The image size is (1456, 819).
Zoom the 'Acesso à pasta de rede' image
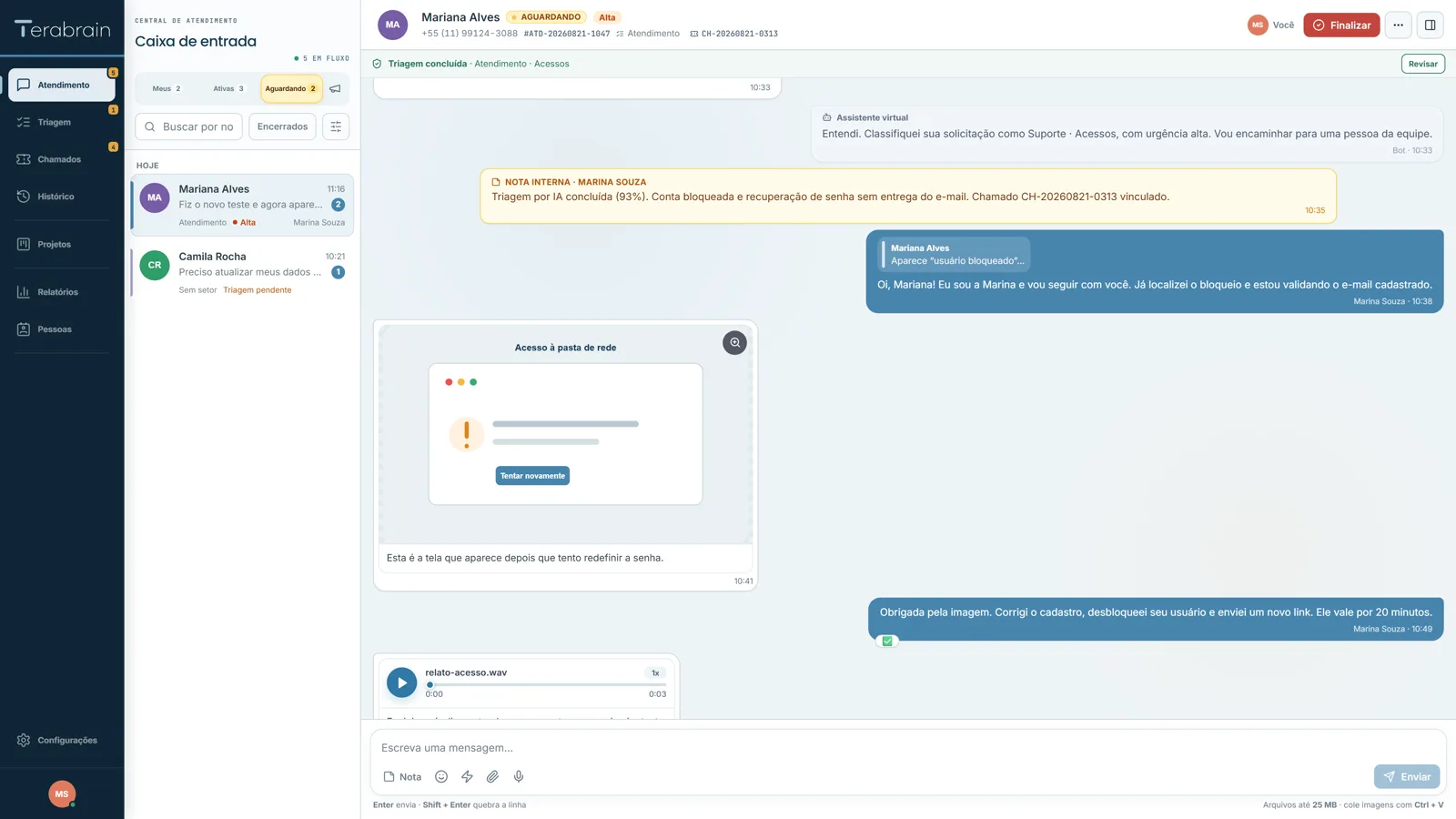click(x=734, y=343)
